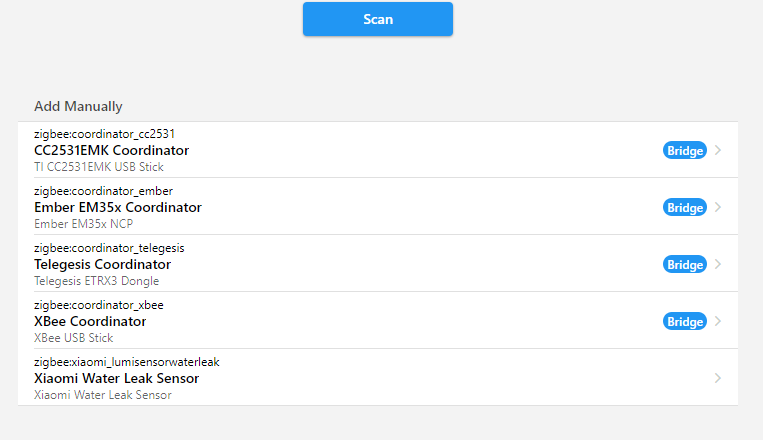Open the XBee Coordinator row chevron
The width and height of the screenshot is (763, 440).
click(x=718, y=322)
